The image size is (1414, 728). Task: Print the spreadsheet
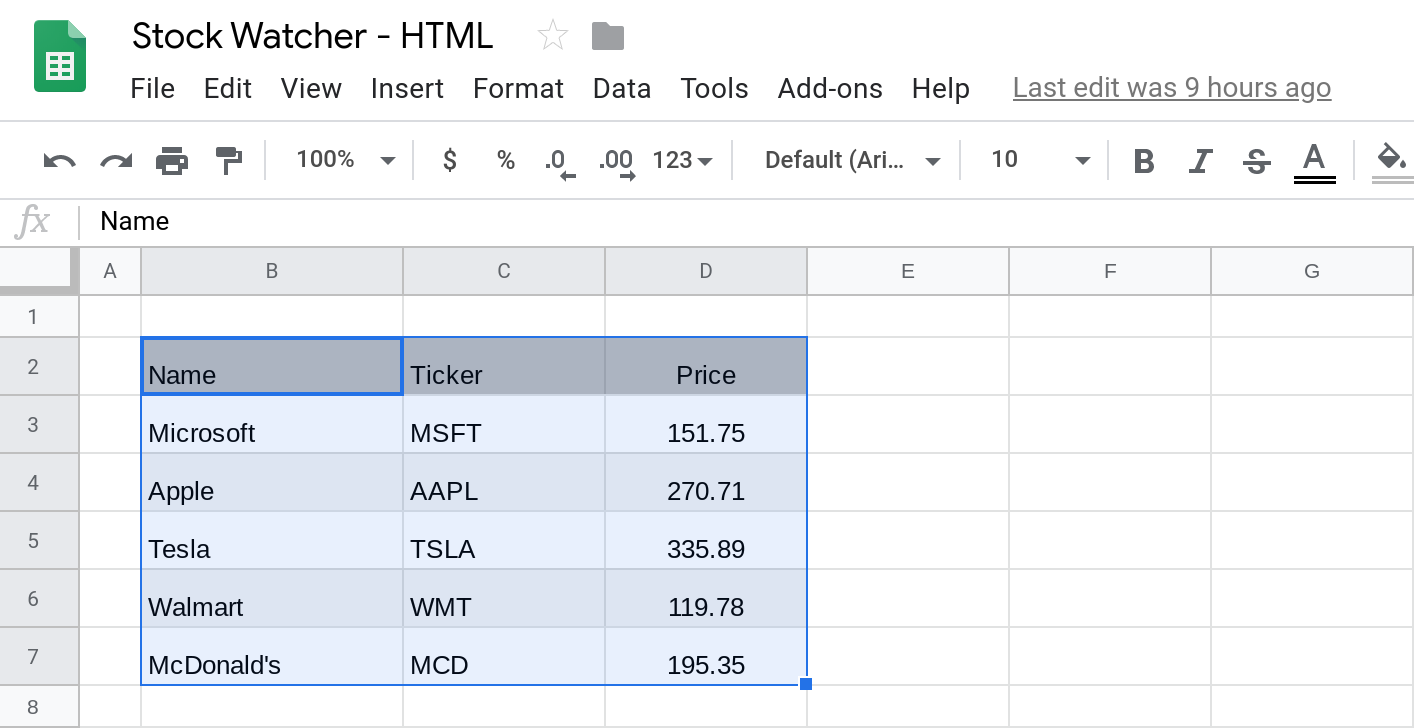pos(172,160)
